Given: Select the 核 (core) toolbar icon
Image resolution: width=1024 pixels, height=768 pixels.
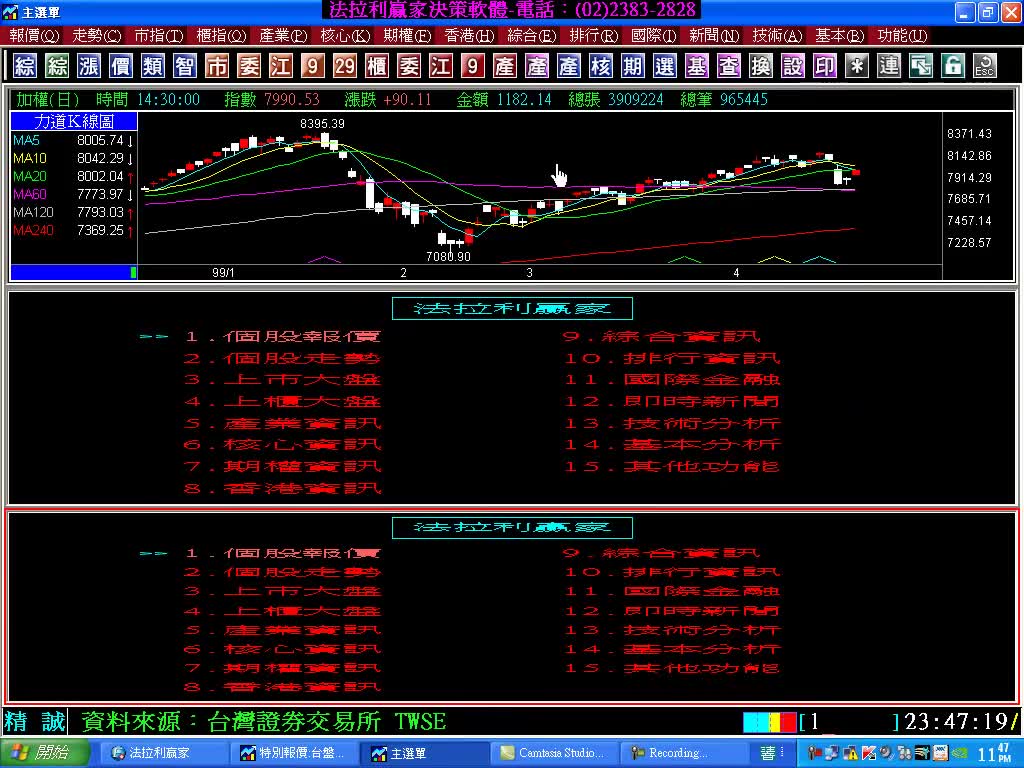Looking at the screenshot, I should (x=601, y=66).
